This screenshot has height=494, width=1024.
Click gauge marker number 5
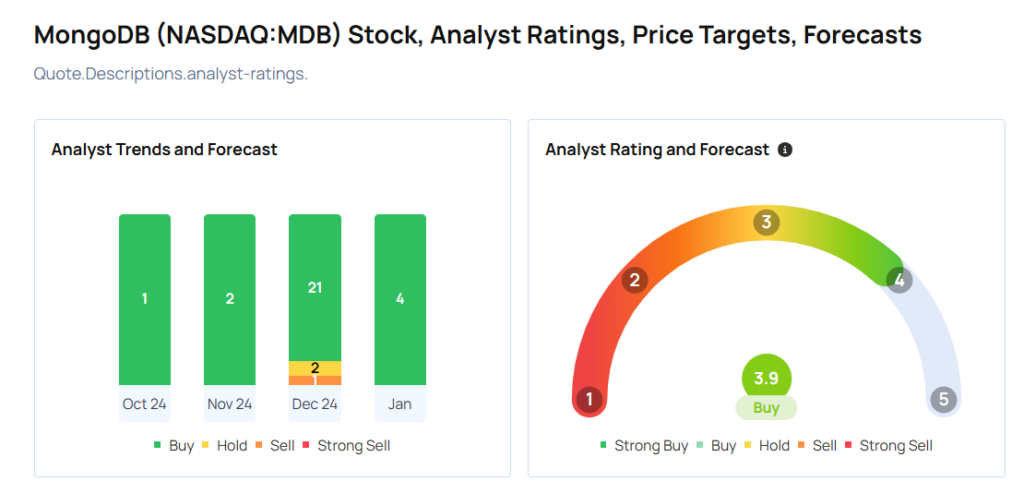pos(943,400)
